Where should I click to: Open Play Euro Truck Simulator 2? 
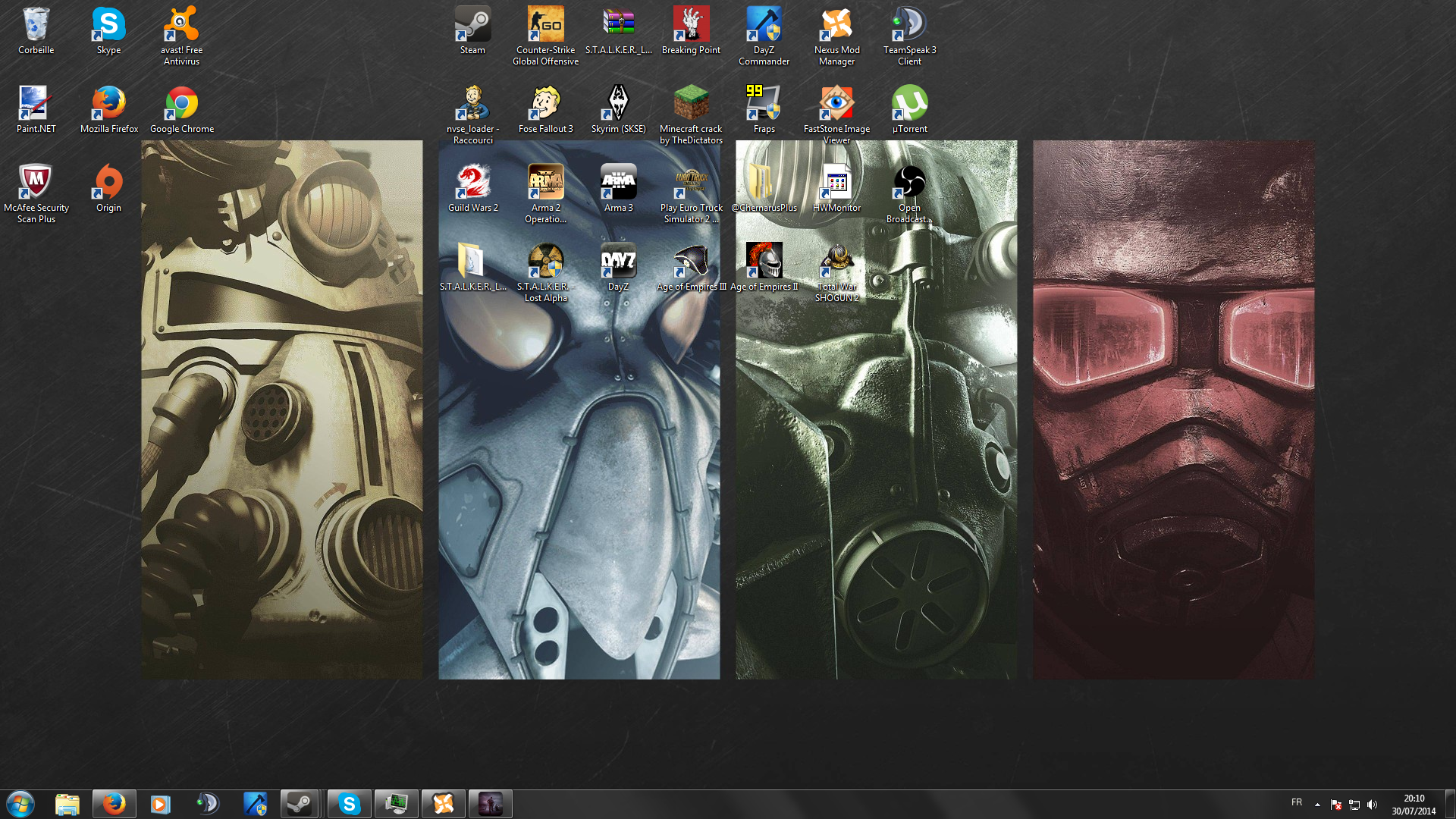tap(691, 193)
